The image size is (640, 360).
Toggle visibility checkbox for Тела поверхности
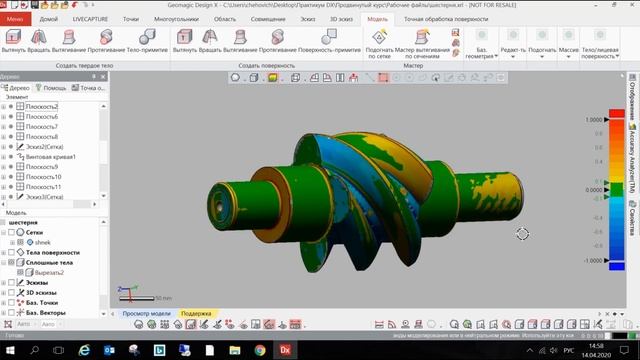click(x=11, y=252)
